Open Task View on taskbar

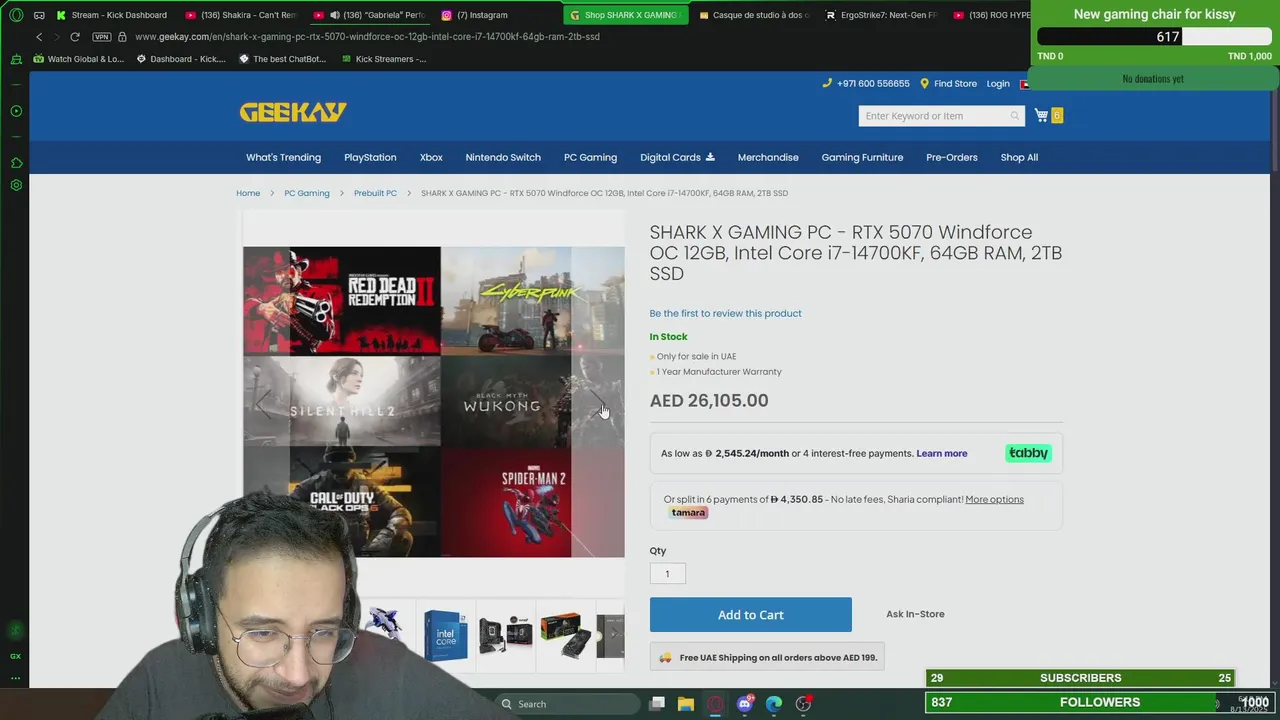tap(657, 704)
